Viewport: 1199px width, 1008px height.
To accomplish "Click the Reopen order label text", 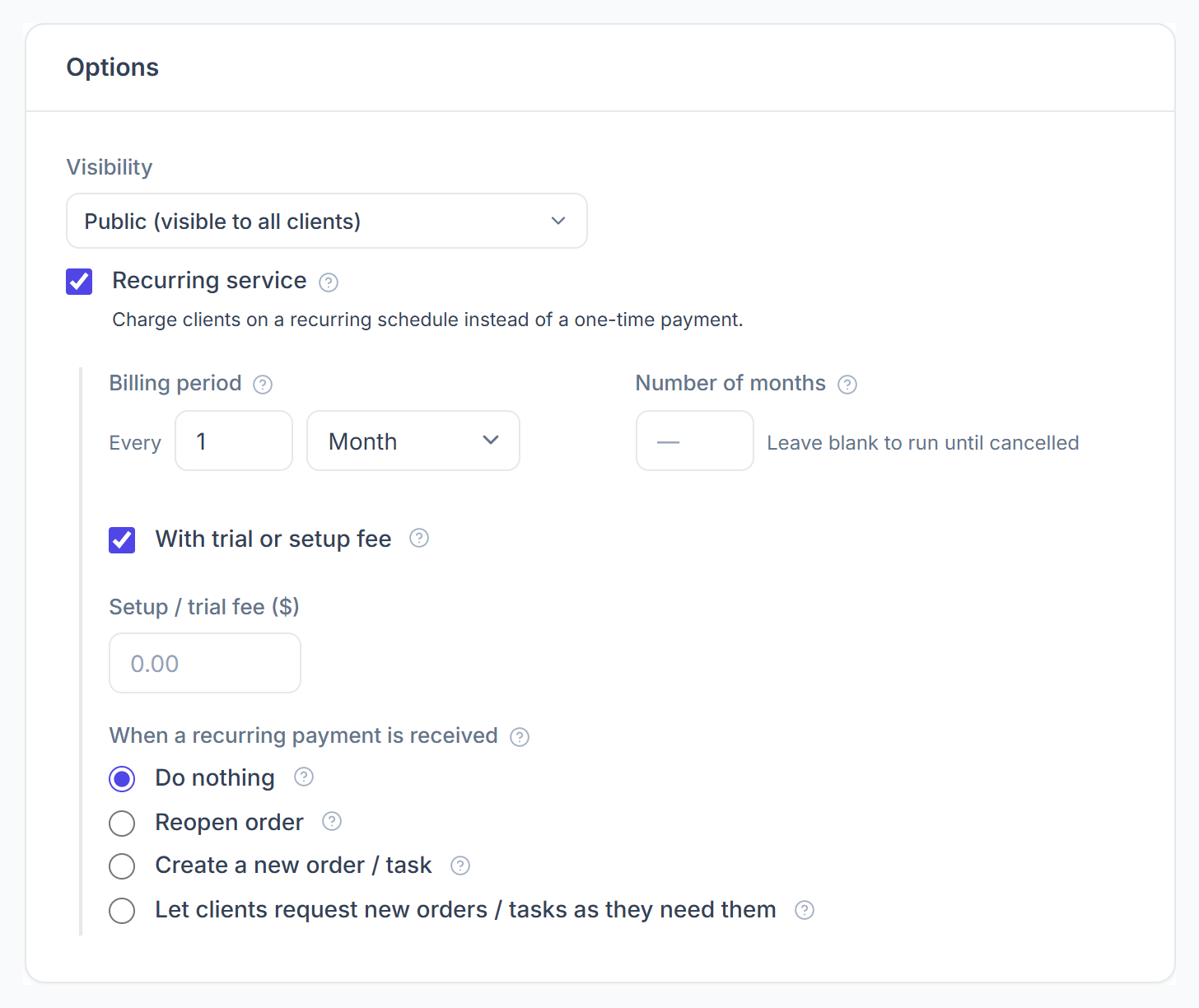I will [x=229, y=822].
